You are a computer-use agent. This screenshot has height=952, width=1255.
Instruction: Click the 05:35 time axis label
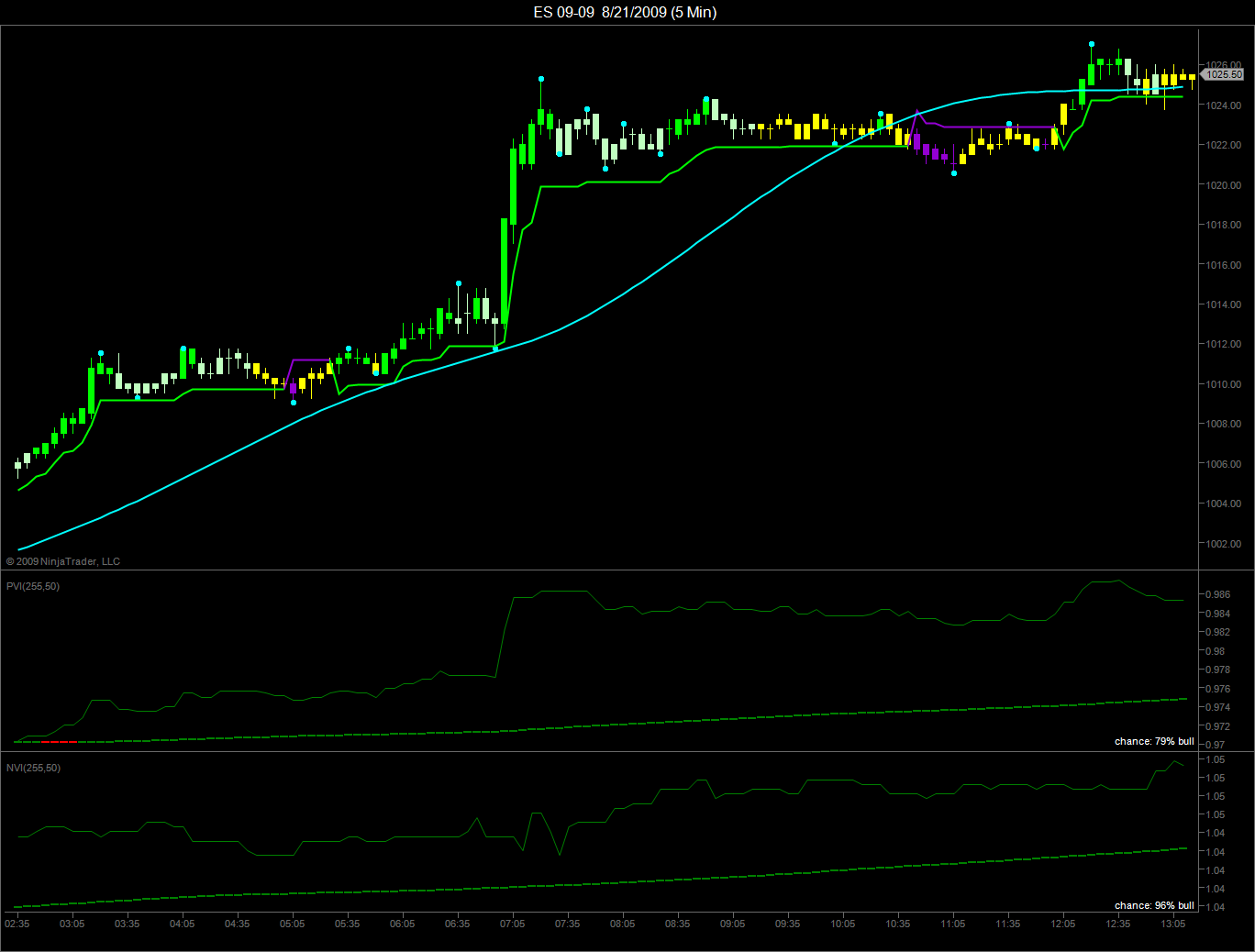tap(348, 924)
